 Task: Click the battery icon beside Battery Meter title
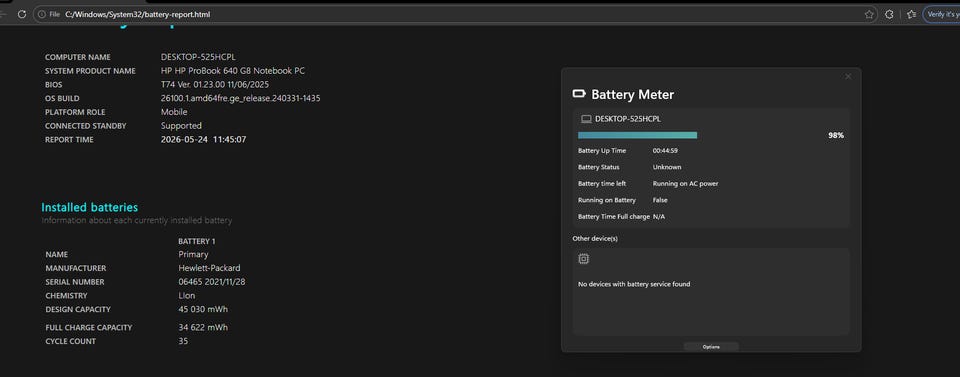click(x=579, y=94)
